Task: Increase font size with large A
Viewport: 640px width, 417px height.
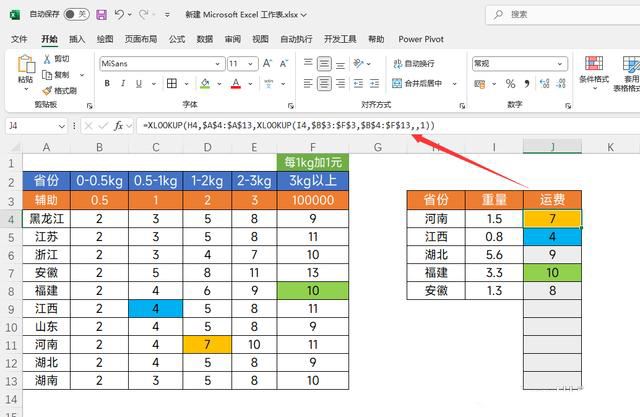Action: (x=267, y=64)
